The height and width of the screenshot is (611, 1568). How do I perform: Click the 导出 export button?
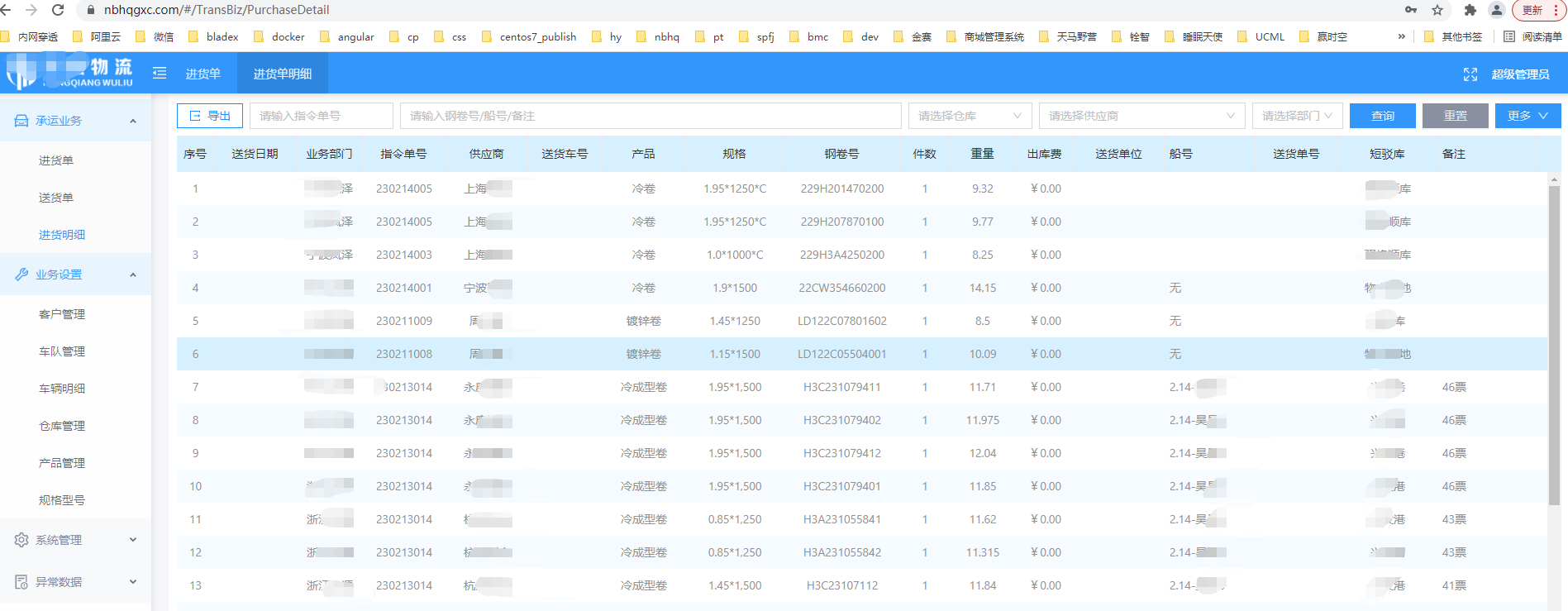(210, 116)
